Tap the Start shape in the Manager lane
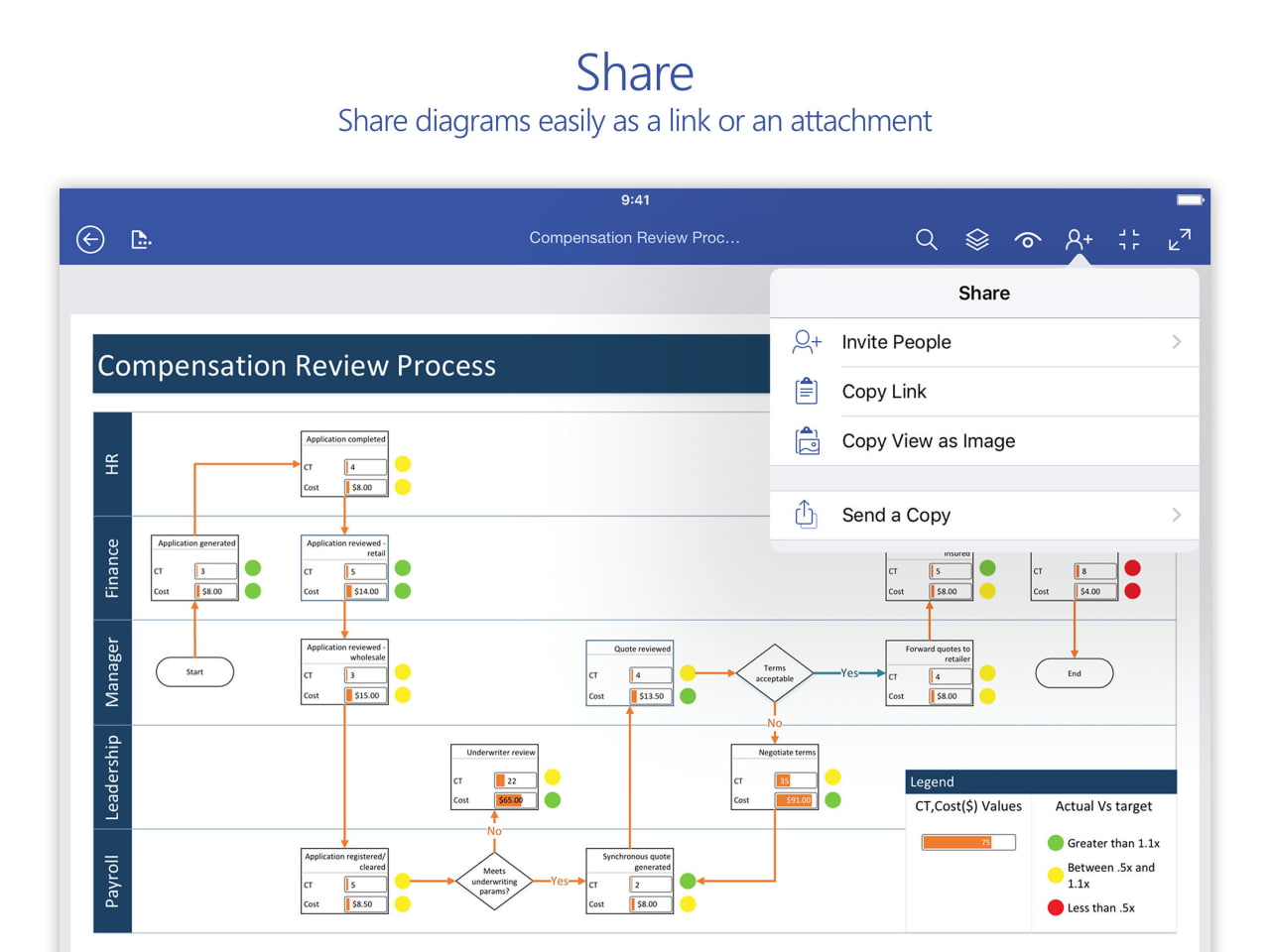The height and width of the screenshot is (952, 1270). [194, 672]
